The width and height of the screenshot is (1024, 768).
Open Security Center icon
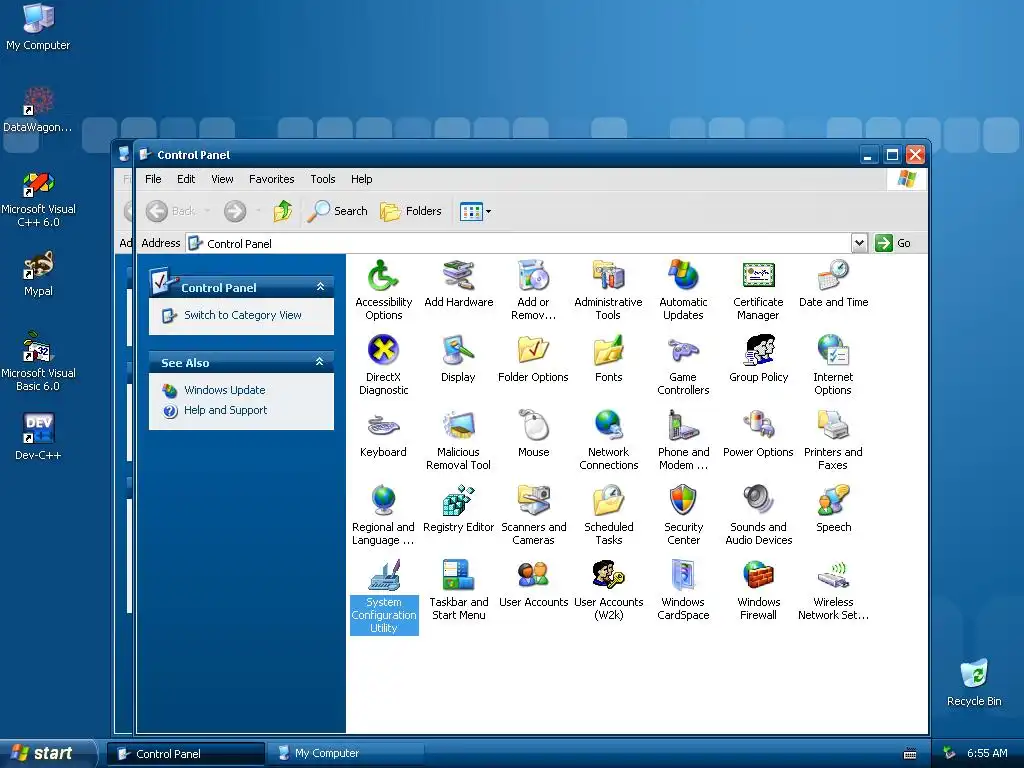pos(683,515)
